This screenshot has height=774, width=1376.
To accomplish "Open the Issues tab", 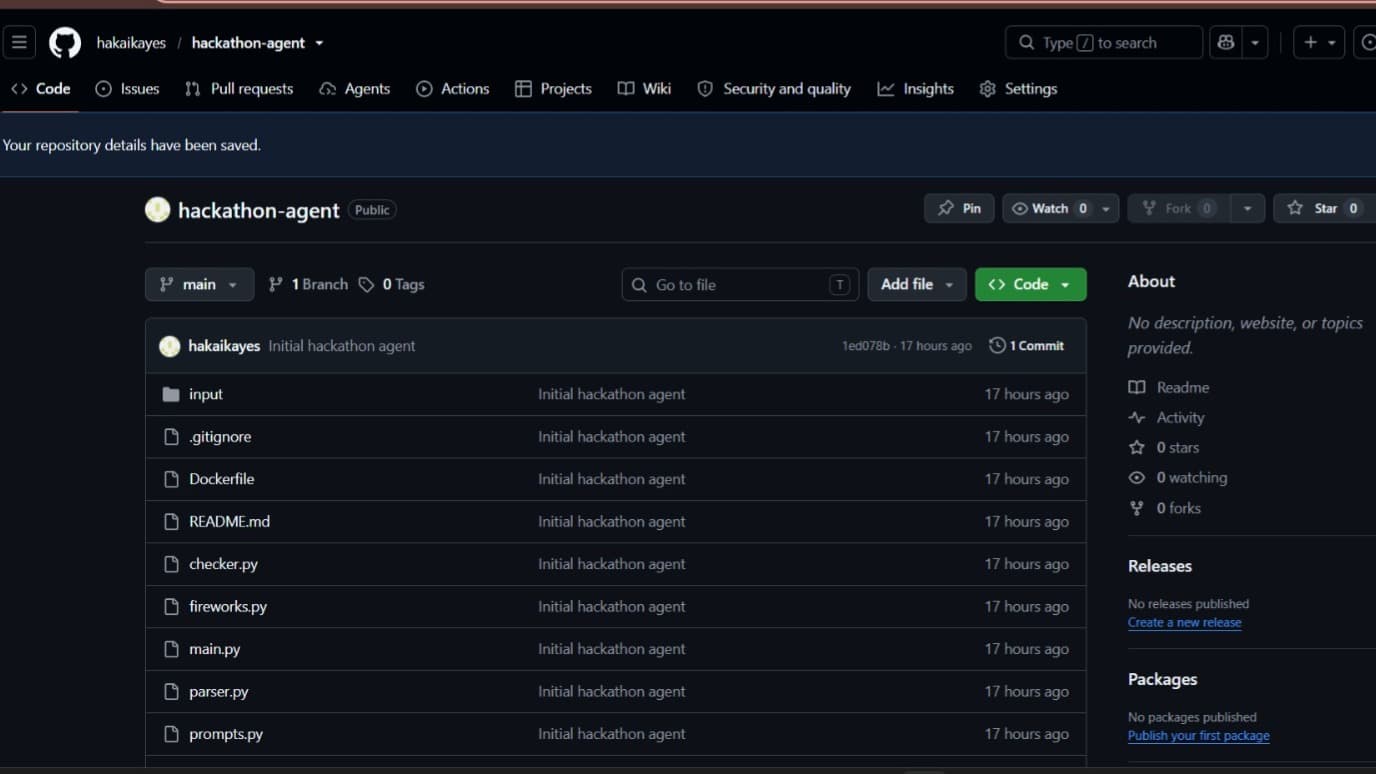I will 127,89.
